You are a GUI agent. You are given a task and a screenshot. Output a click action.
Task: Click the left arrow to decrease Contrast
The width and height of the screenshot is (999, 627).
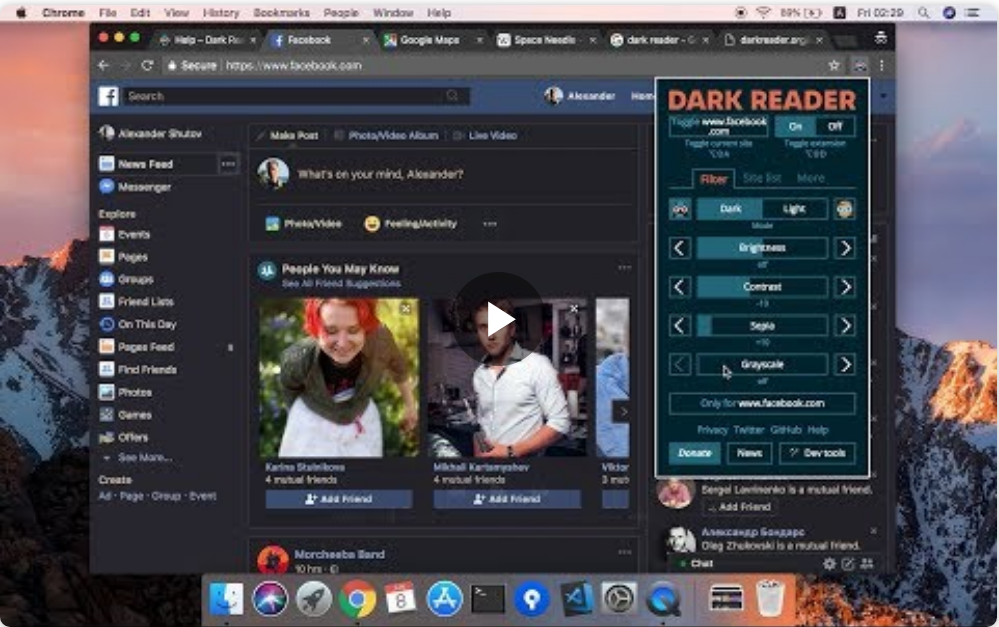pos(679,287)
